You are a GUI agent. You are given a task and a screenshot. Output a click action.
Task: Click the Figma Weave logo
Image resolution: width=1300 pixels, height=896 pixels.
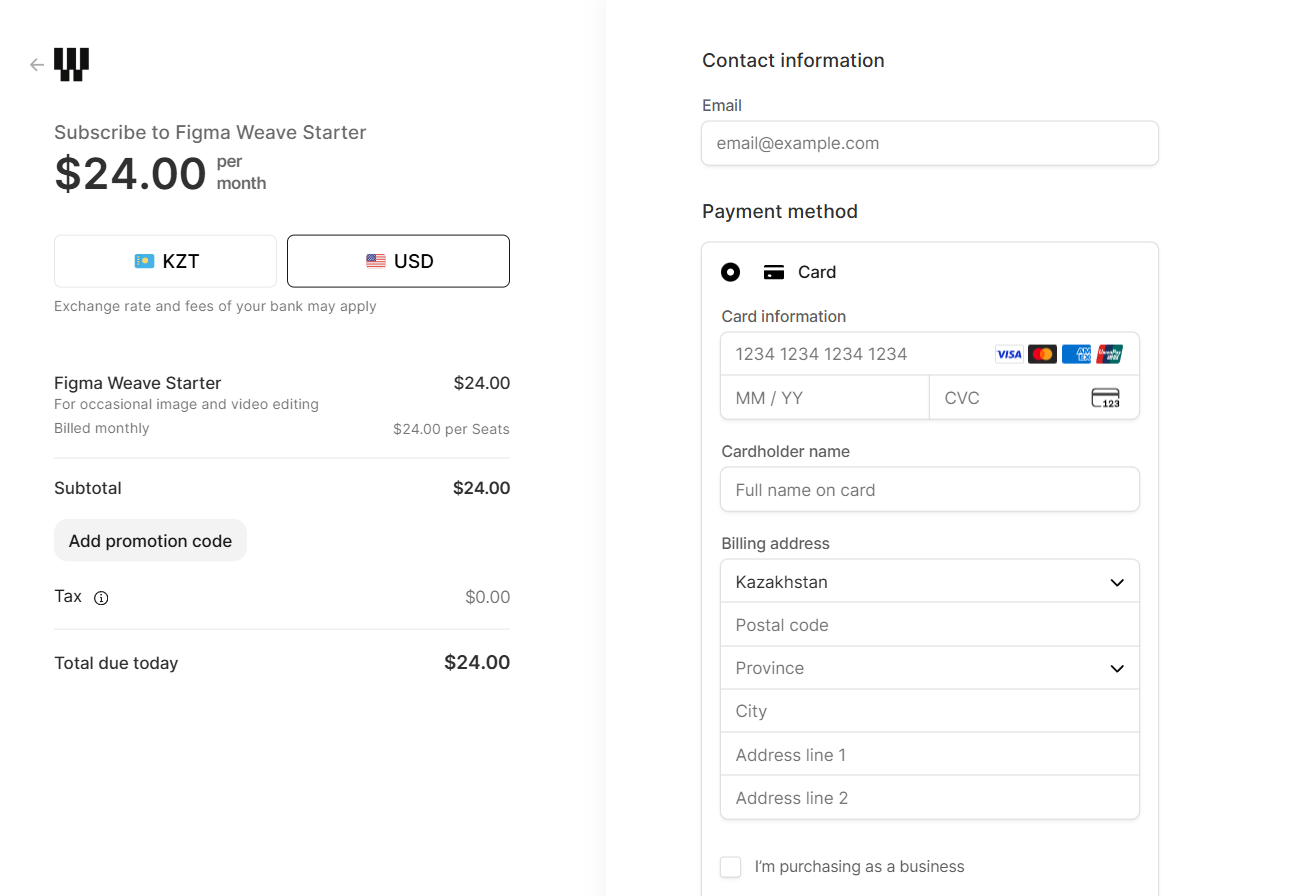[72, 64]
